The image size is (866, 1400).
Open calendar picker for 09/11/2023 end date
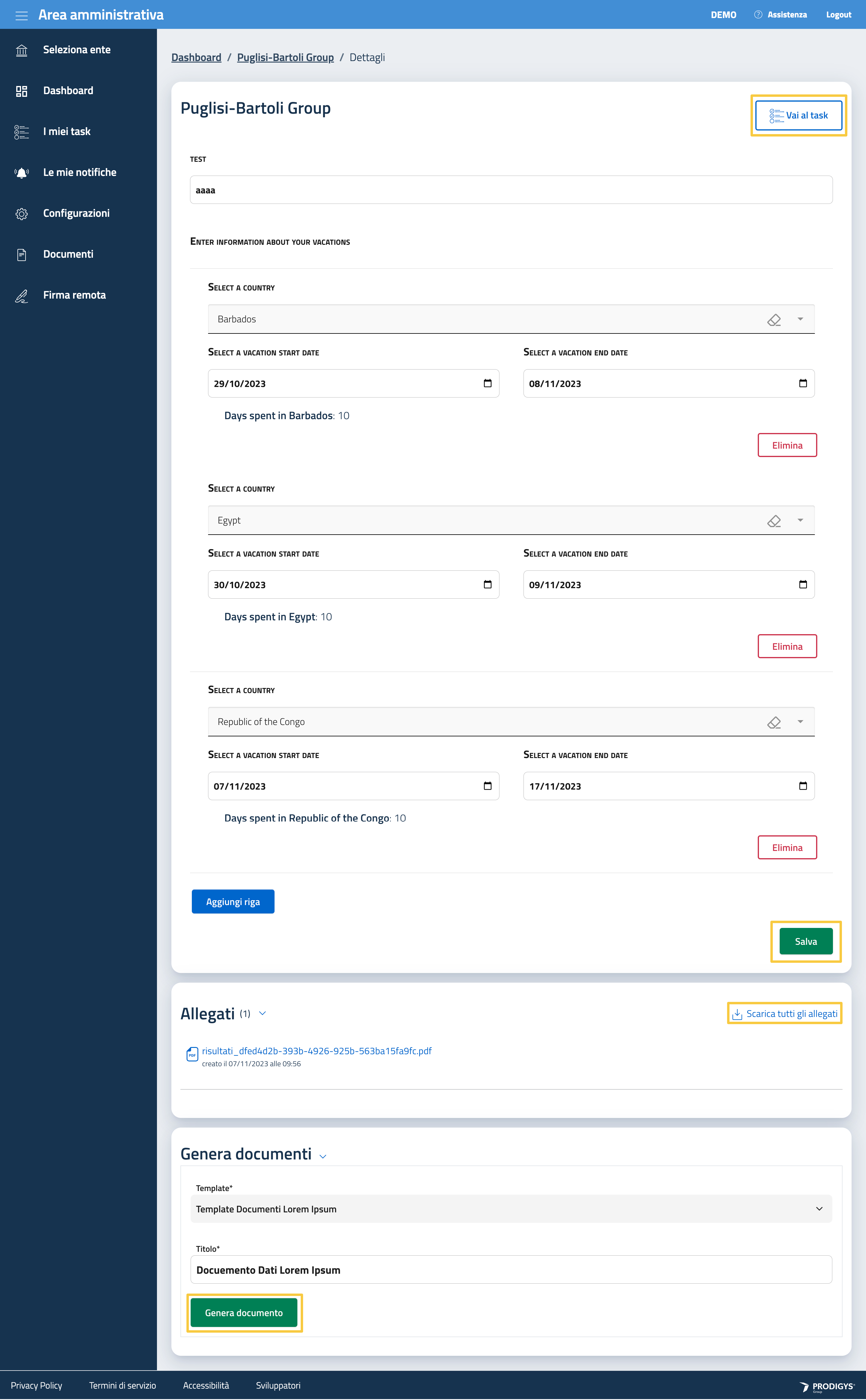click(x=803, y=585)
